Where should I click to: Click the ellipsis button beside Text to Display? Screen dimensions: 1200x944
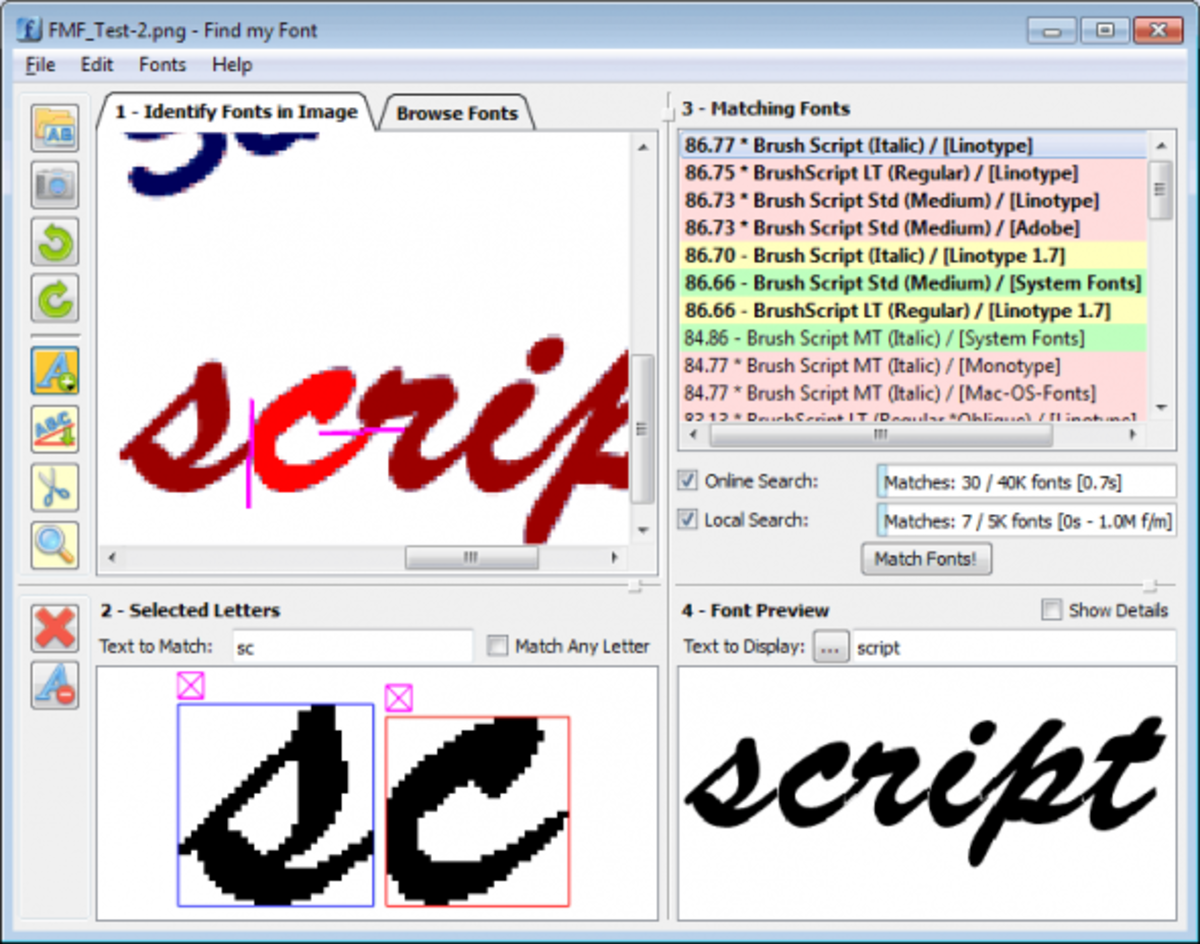point(829,647)
